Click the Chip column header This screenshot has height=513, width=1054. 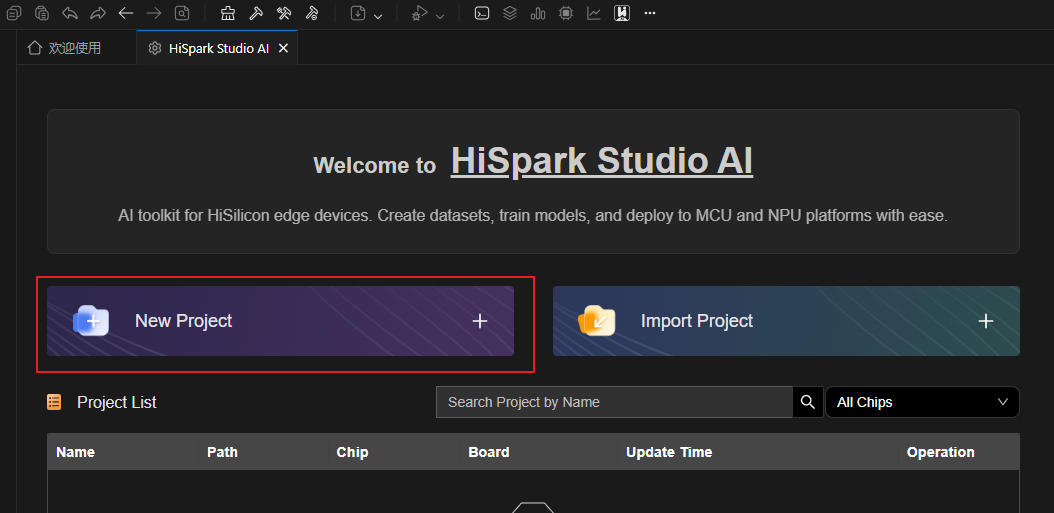coord(352,452)
